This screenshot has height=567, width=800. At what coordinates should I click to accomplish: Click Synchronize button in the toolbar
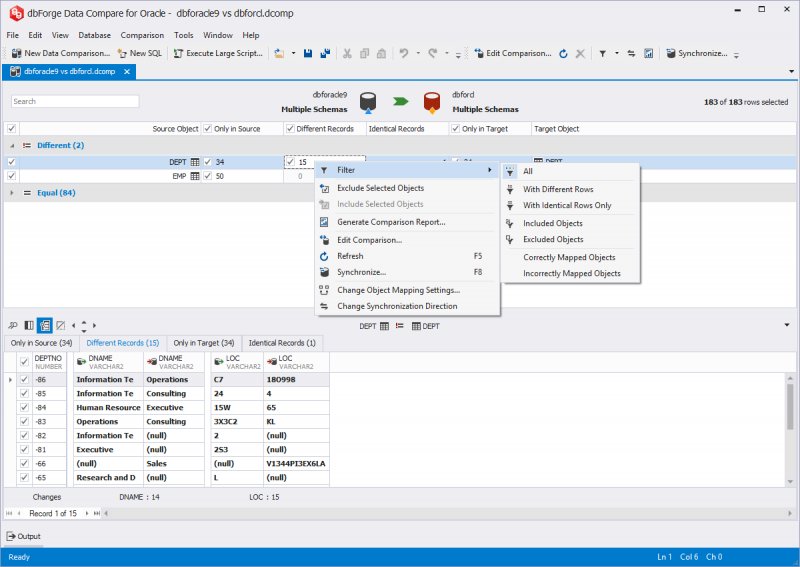697,53
